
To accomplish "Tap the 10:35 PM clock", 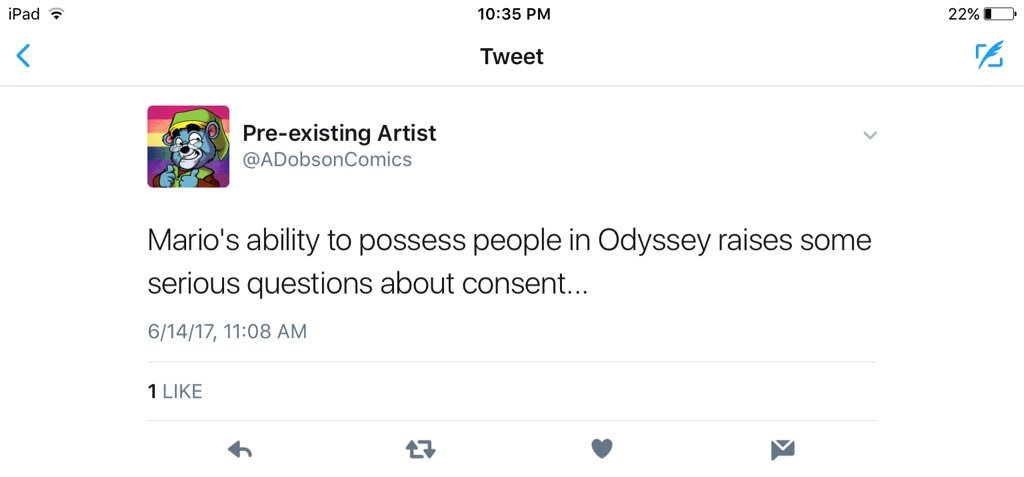I will pyautogui.click(x=512, y=14).
